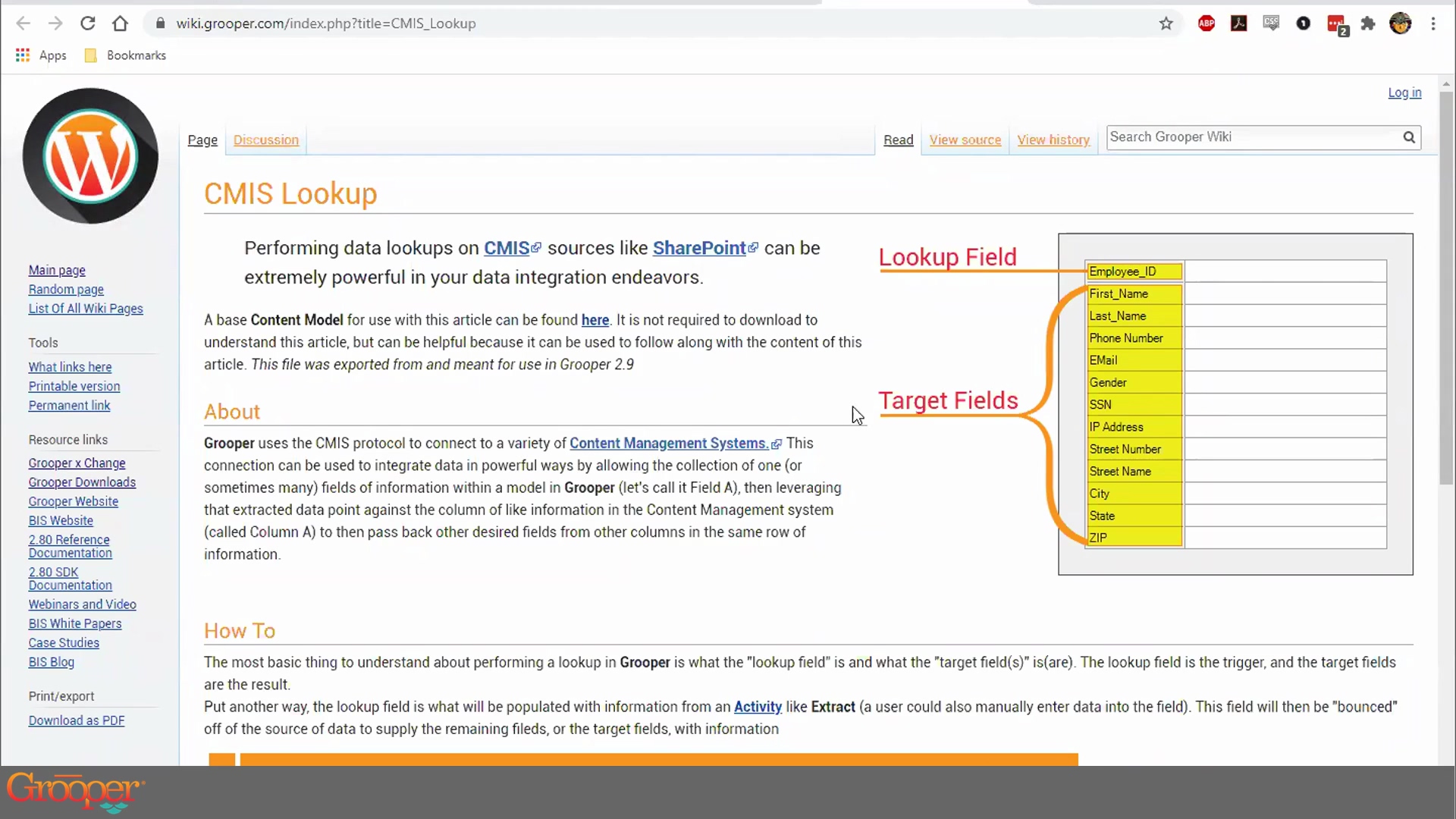Click the wiki logo in sidebar

90,156
